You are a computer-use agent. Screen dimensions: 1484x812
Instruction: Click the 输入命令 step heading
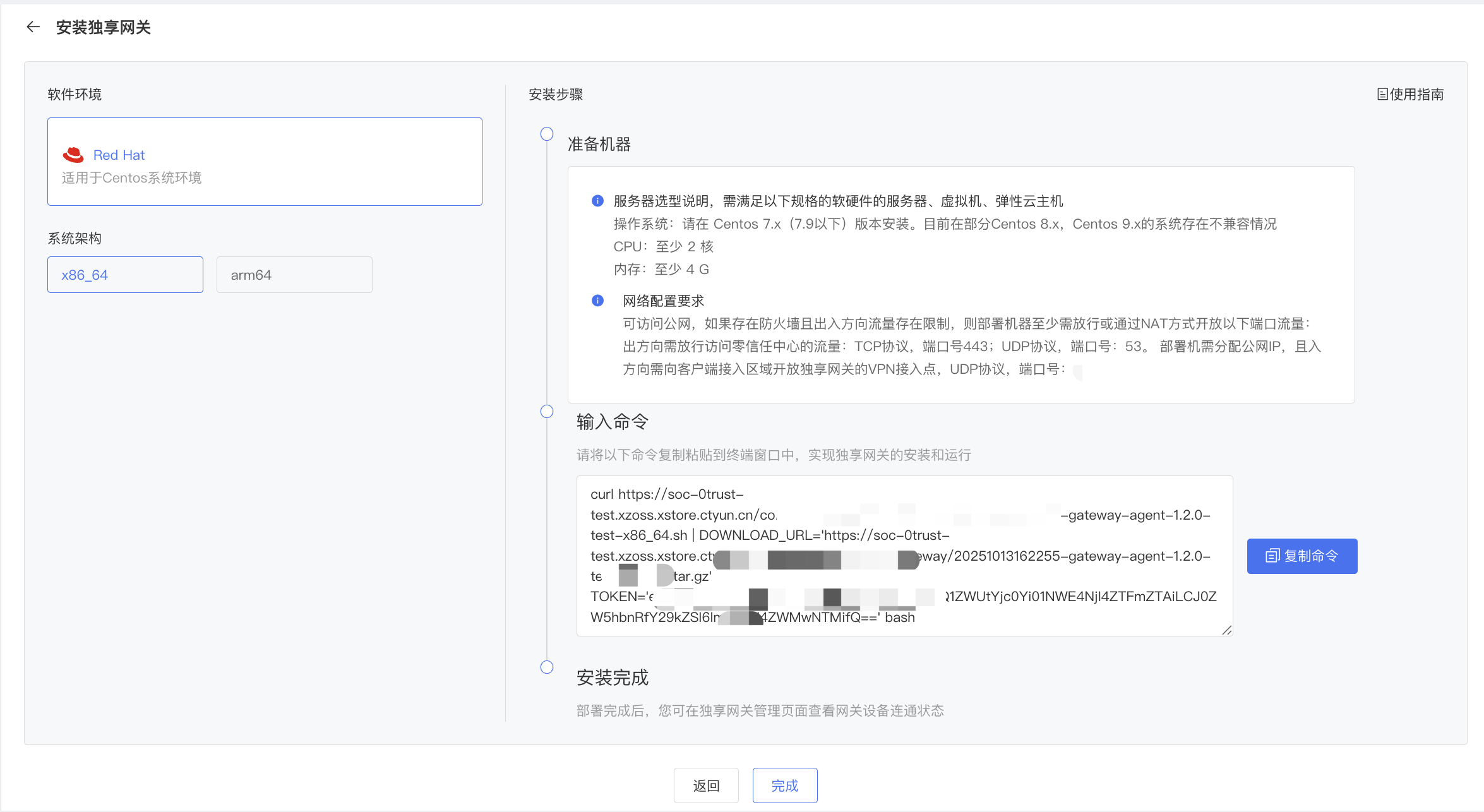(x=612, y=422)
